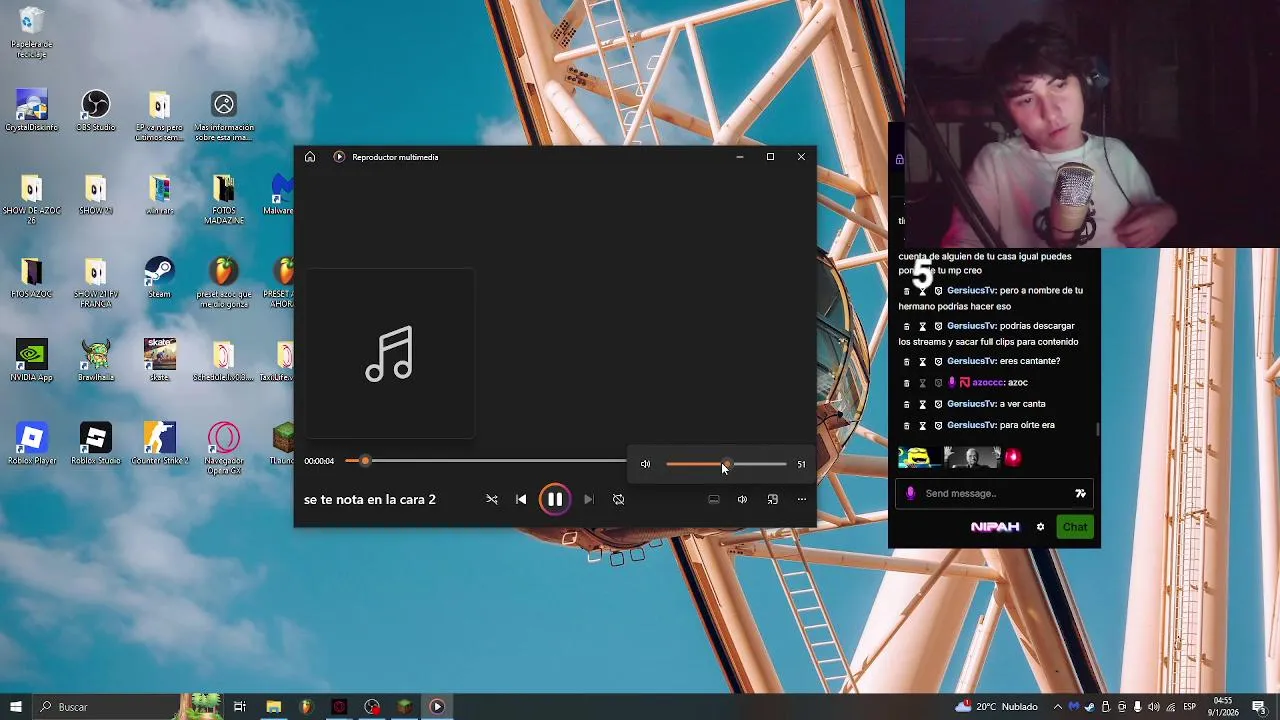Screen dimensions: 1280x720
Task: Toggle repeat mode in the media player
Action: tap(618, 499)
